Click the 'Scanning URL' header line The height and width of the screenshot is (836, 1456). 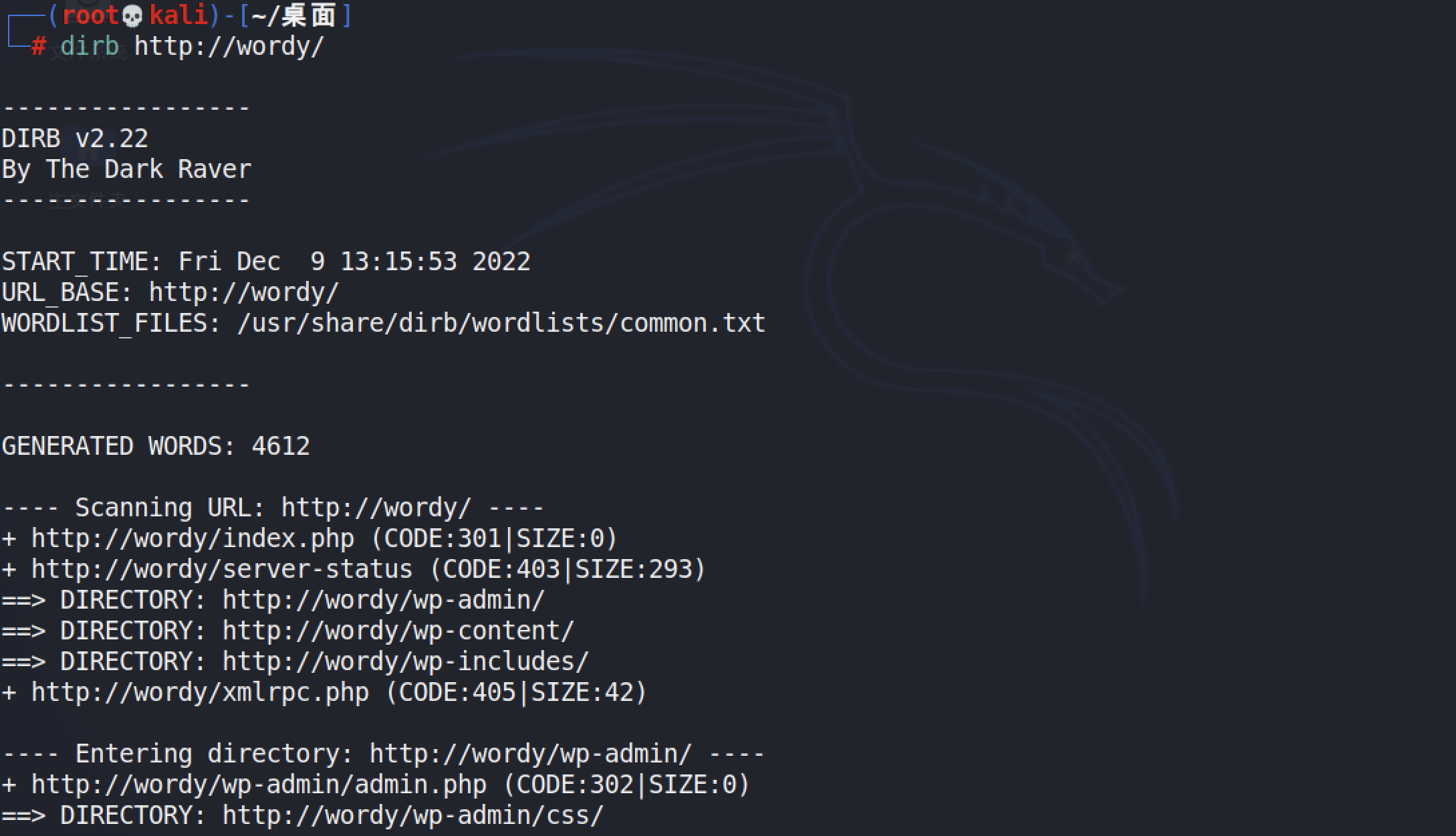coord(273,508)
